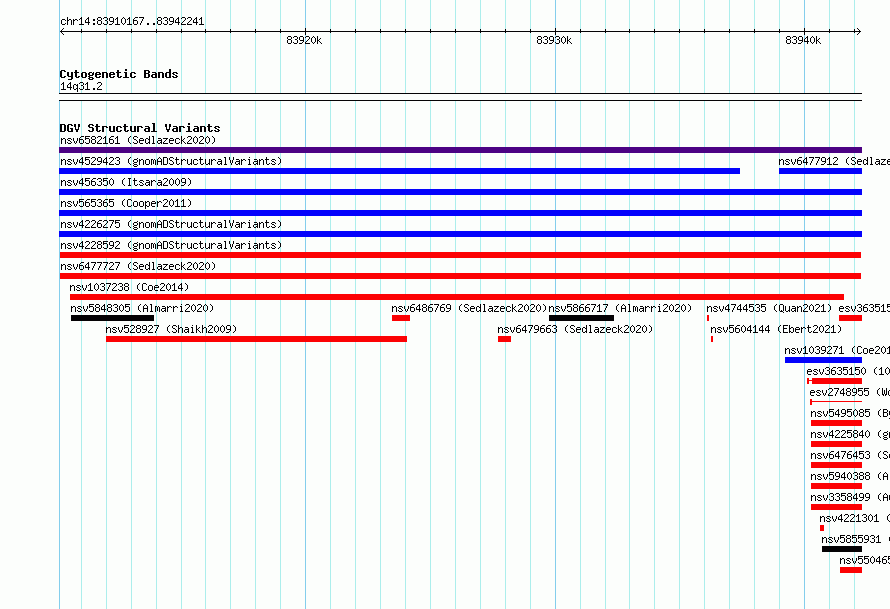Click the chr14:83910167..83942241 coordinate text

pos(132,21)
